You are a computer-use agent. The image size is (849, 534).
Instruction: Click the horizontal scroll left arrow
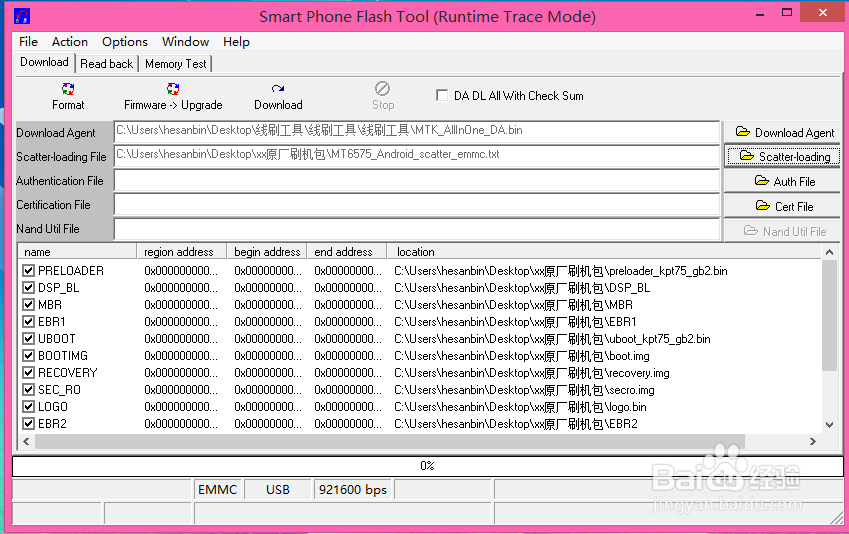[26, 441]
